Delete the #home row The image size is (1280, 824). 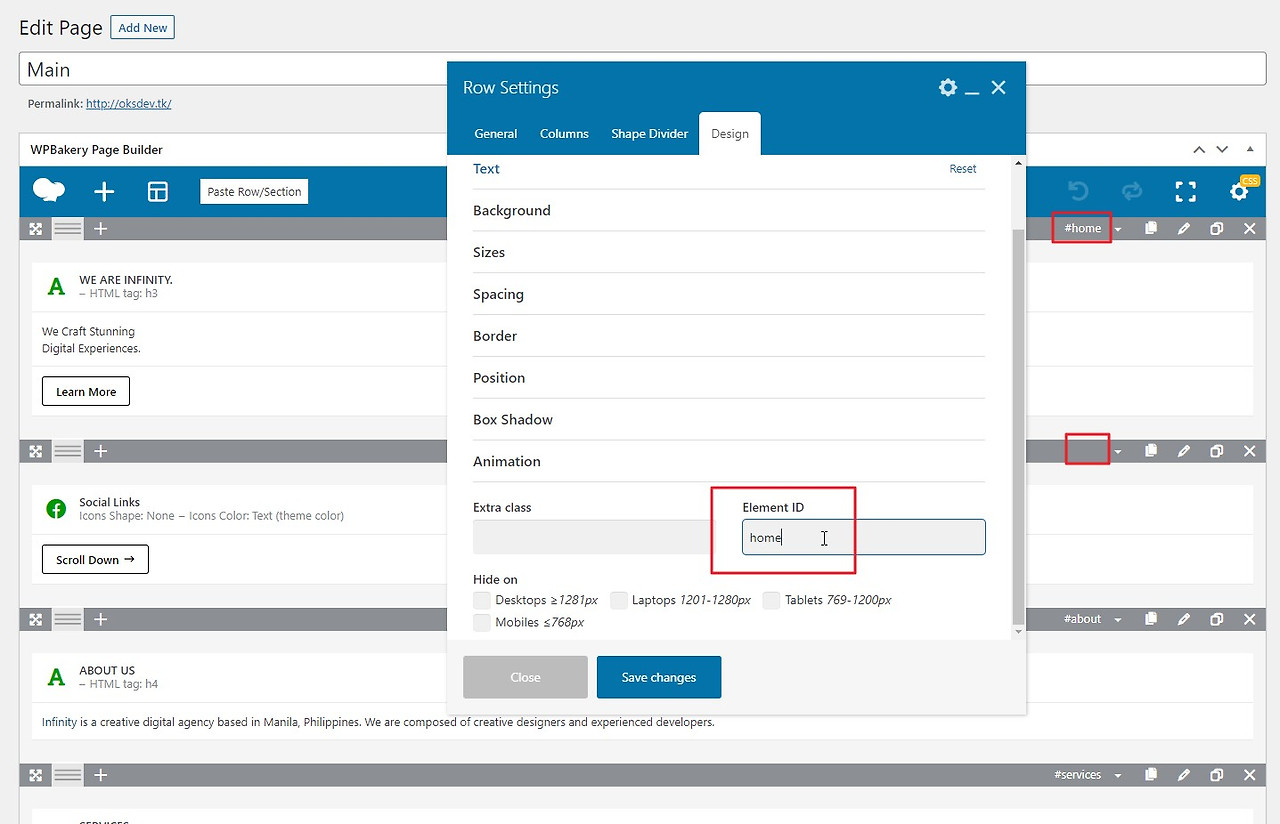pos(1250,229)
